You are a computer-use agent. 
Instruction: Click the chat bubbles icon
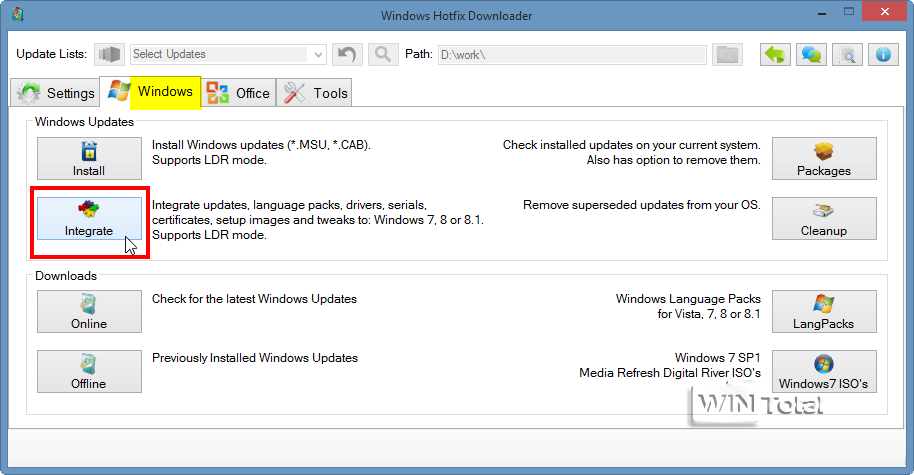point(811,55)
